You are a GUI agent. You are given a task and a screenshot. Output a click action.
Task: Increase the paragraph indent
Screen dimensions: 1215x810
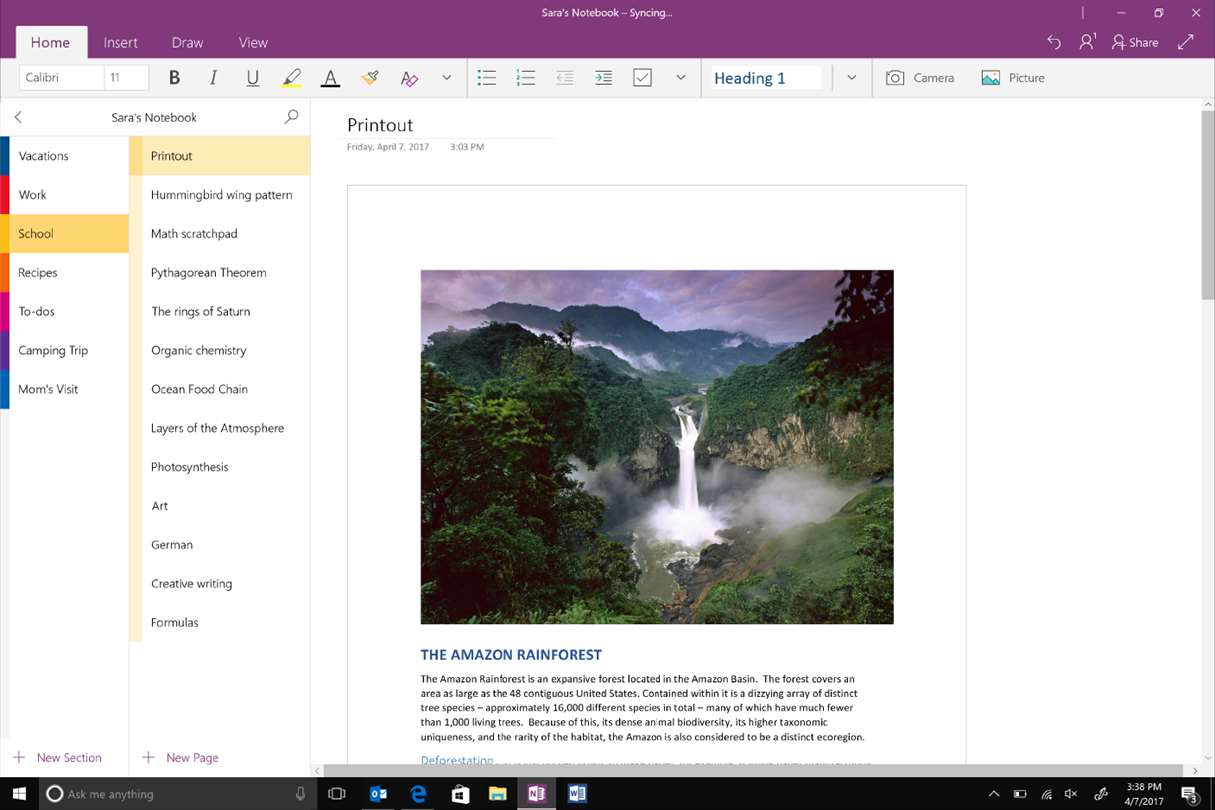point(604,78)
